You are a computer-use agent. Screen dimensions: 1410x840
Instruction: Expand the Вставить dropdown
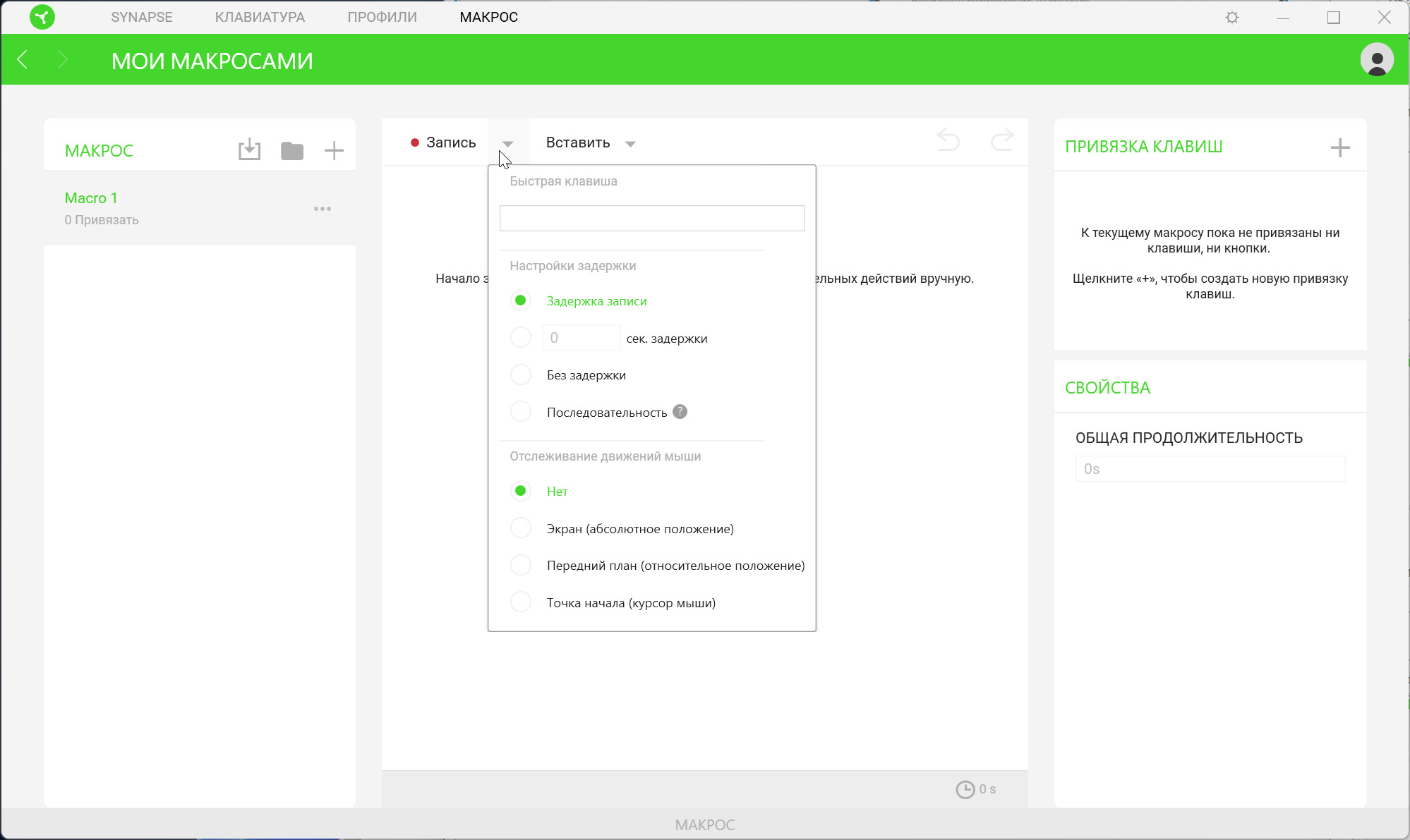click(x=629, y=144)
